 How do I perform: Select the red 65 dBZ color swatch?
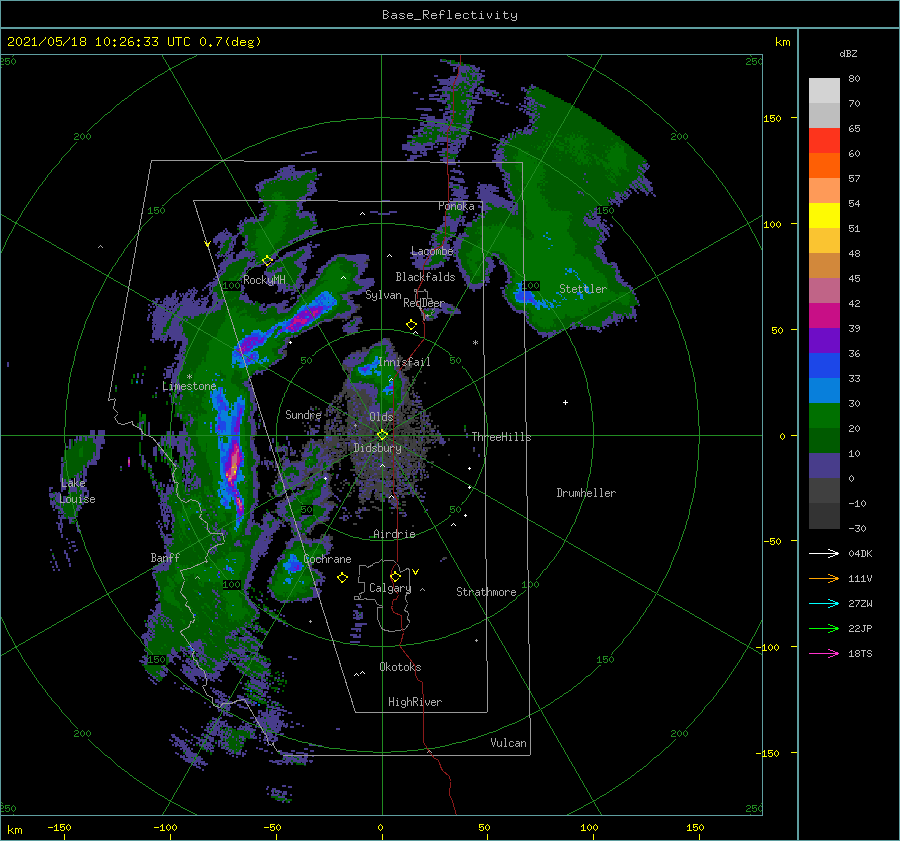pyautogui.click(x=824, y=140)
